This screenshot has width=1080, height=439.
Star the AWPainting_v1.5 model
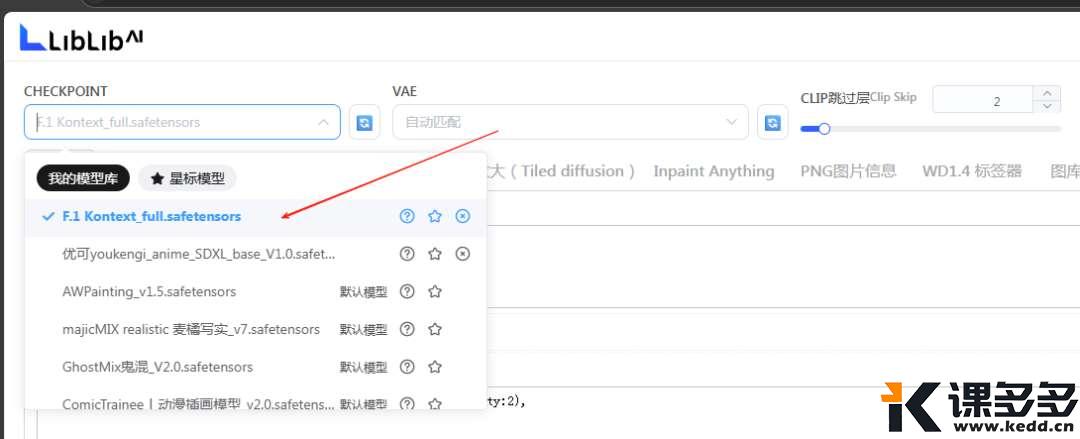click(x=435, y=292)
